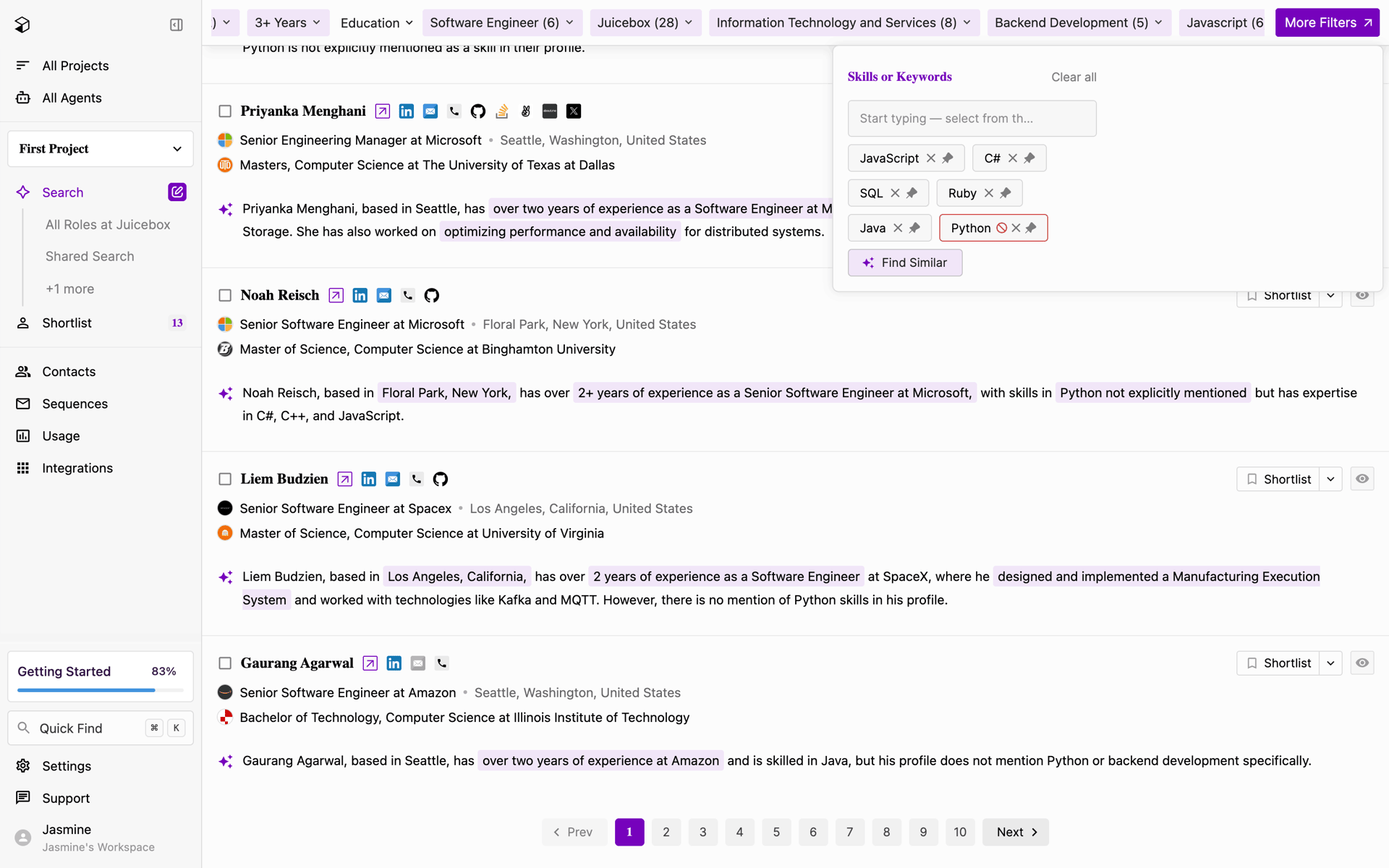This screenshot has height=868, width=1389.
Task: Open All Agents in sidebar
Action: (x=72, y=98)
